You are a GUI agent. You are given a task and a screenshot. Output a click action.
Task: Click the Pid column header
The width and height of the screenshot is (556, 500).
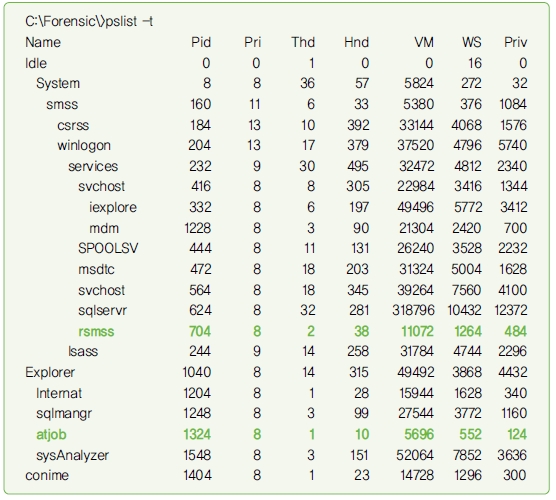tap(201, 42)
